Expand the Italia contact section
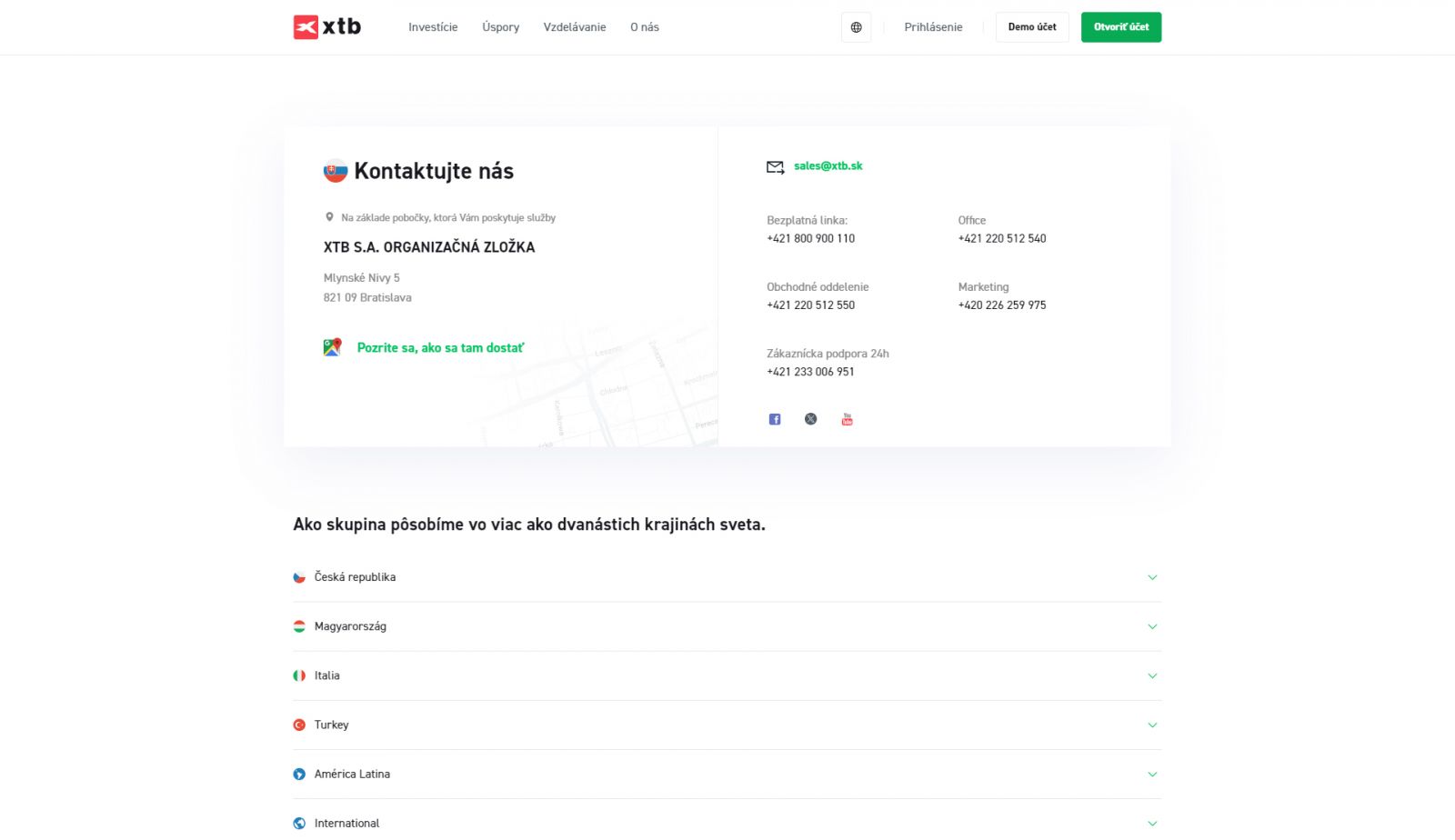This screenshot has height=840, width=1455. (327, 675)
